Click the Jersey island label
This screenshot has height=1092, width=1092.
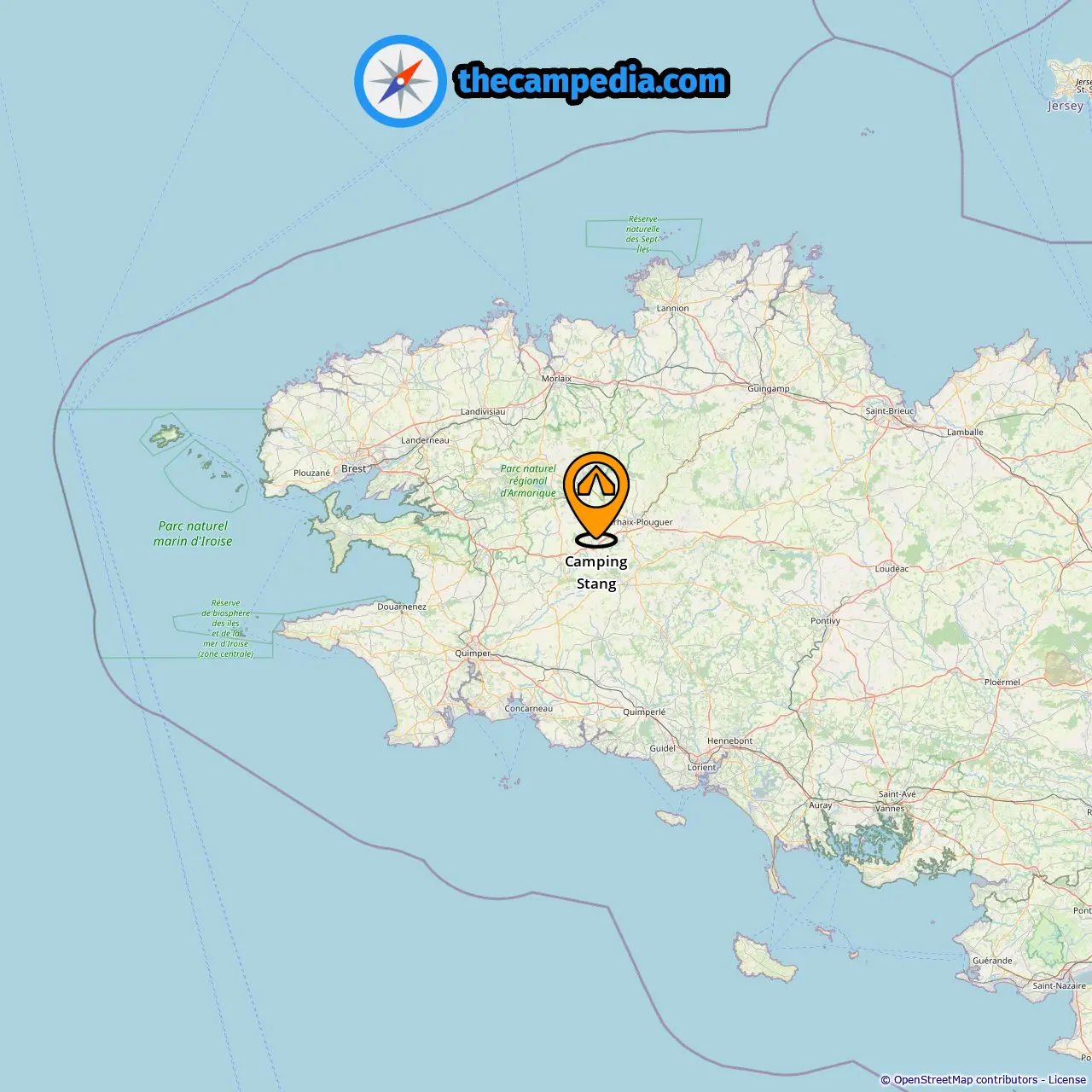[1066, 106]
